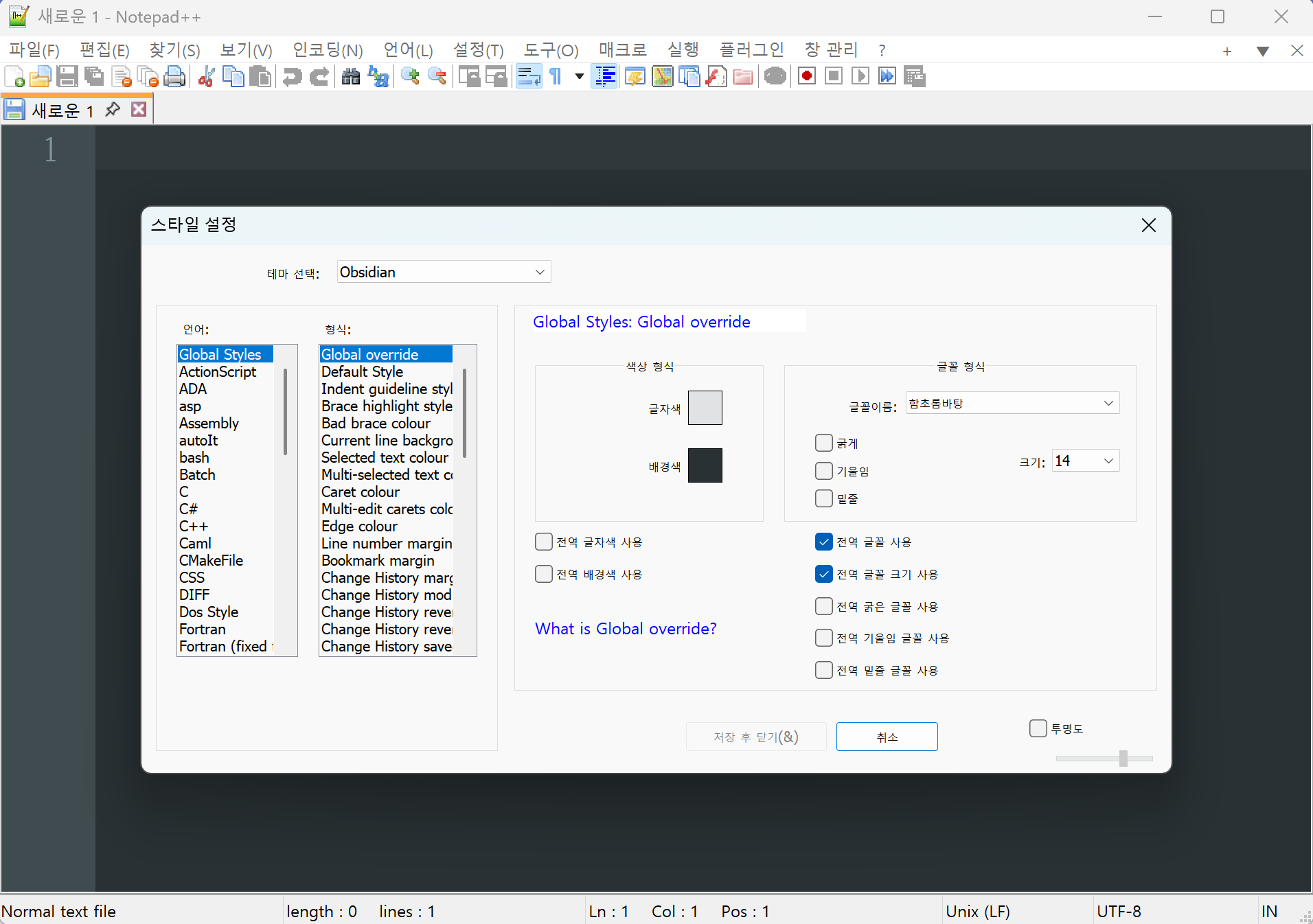
Task: Click the Cut scissors icon
Action: click(206, 77)
